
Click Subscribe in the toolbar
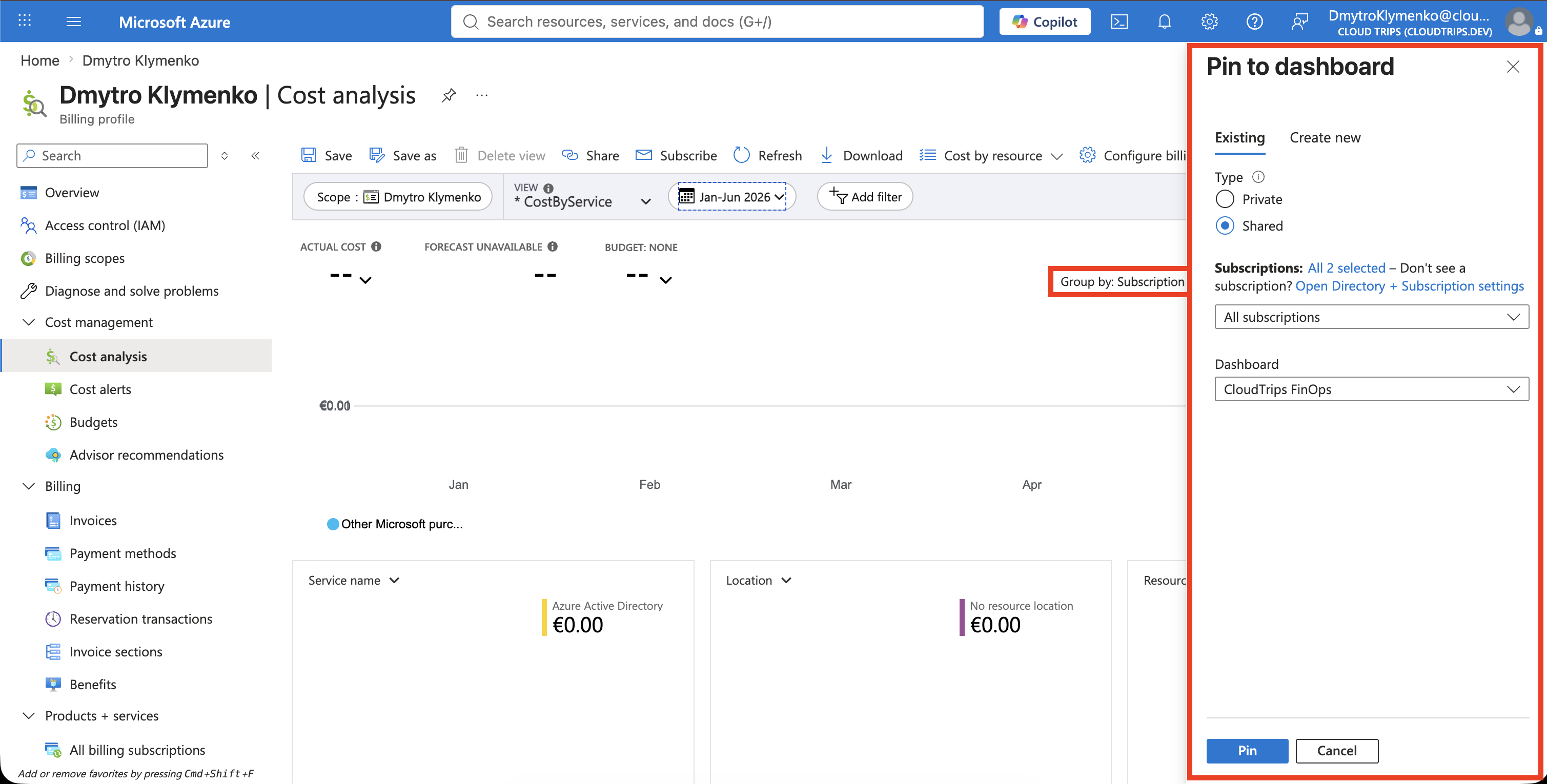tap(676, 155)
